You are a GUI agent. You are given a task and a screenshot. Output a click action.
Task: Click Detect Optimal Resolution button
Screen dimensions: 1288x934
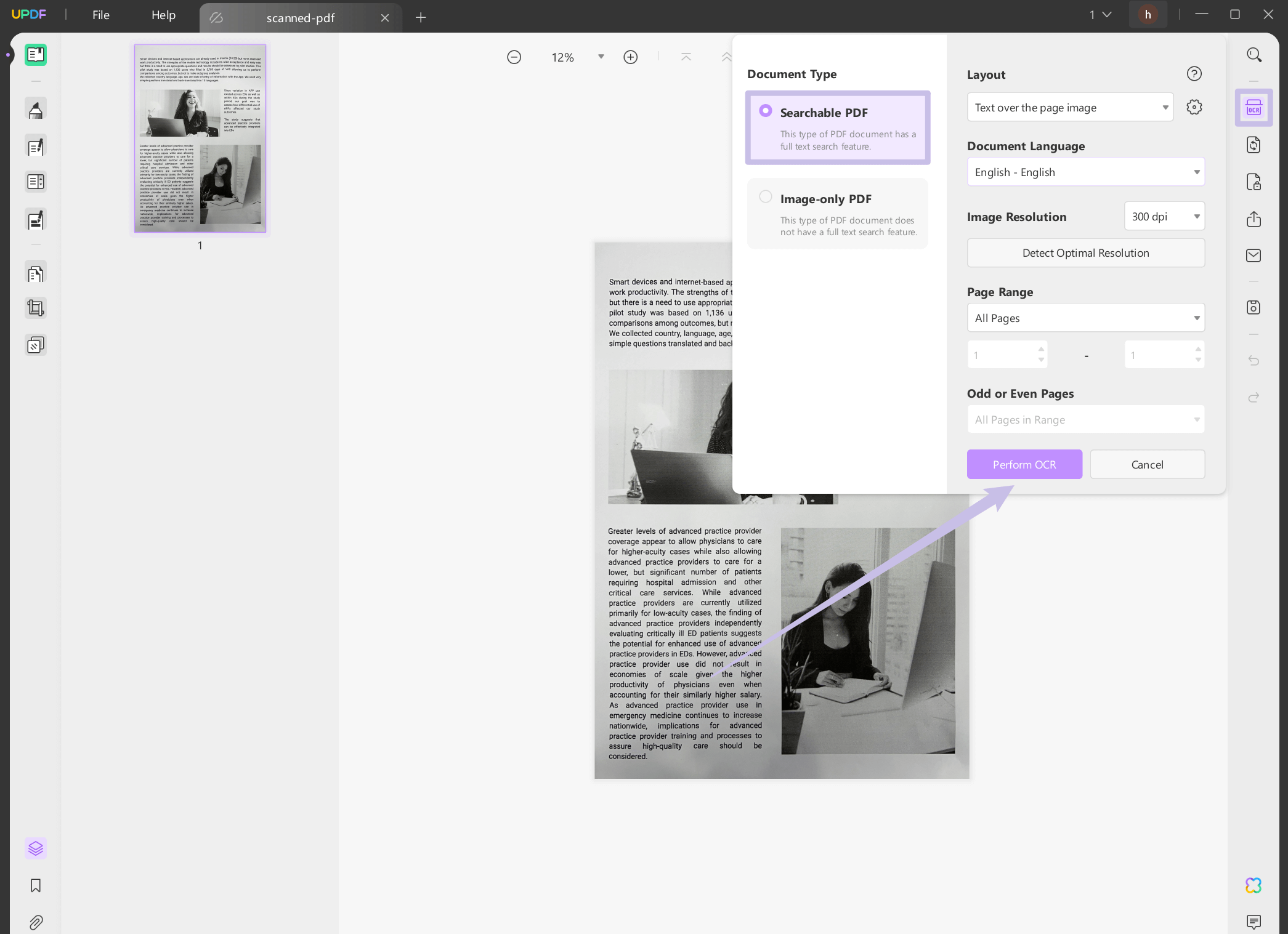[x=1085, y=253]
